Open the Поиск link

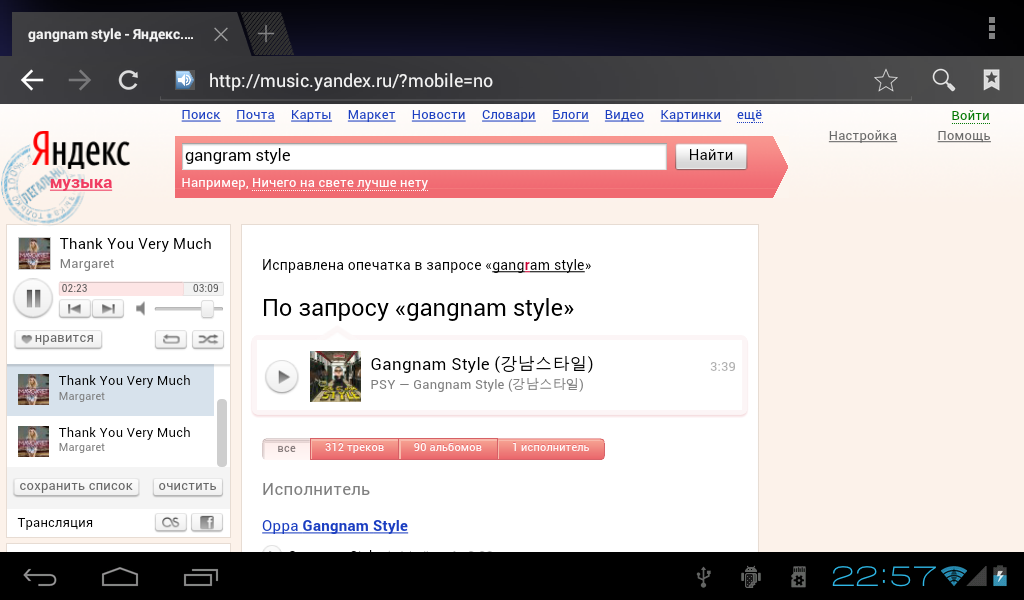coord(200,115)
